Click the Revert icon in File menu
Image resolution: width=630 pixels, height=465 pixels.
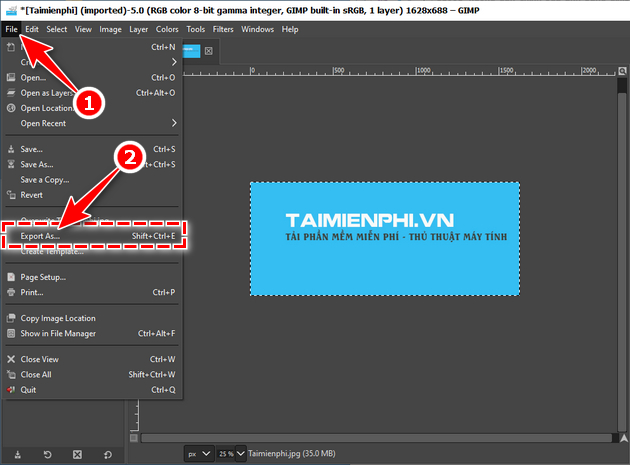coord(11,195)
